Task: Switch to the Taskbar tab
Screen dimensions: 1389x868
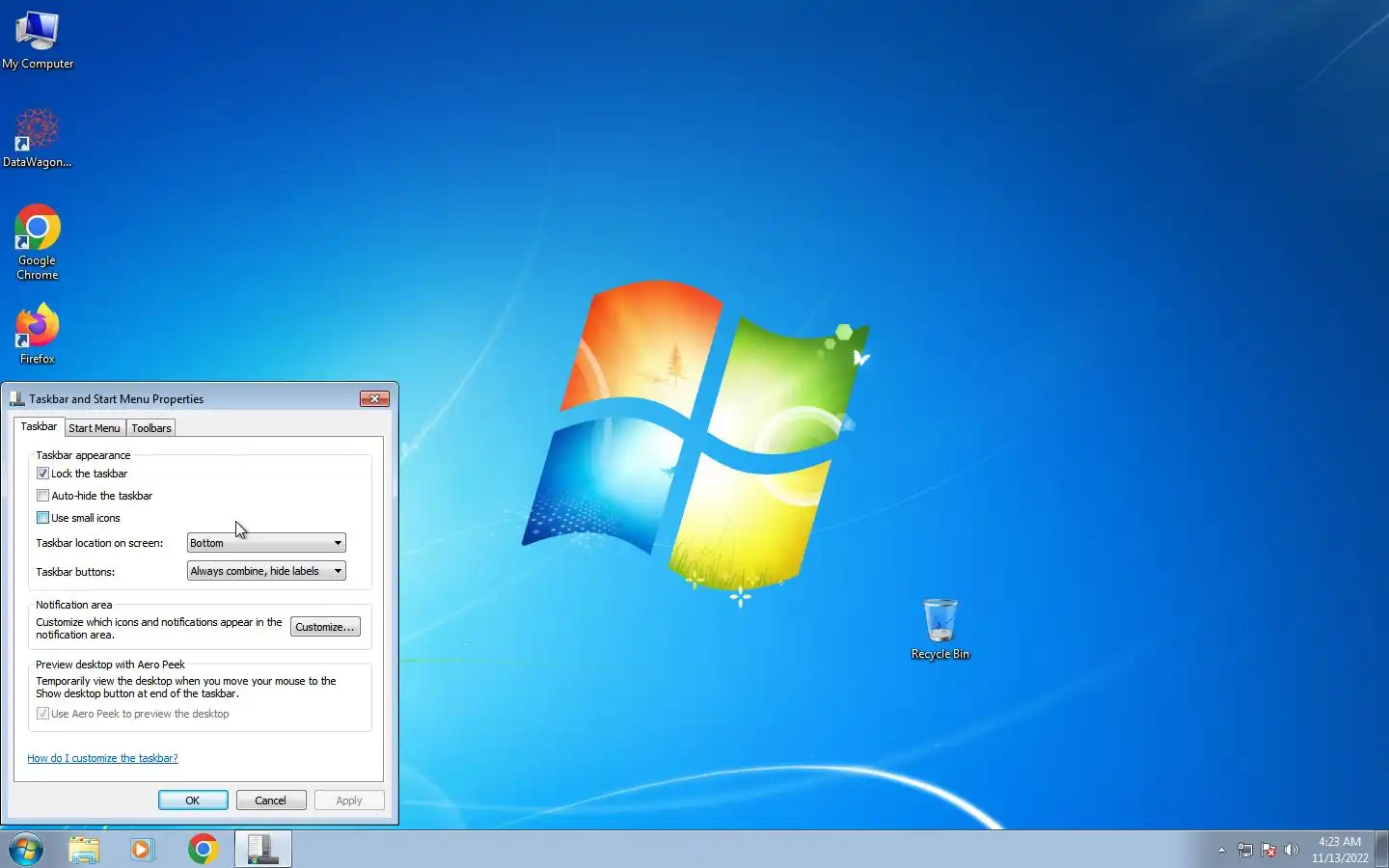Action: click(x=39, y=427)
